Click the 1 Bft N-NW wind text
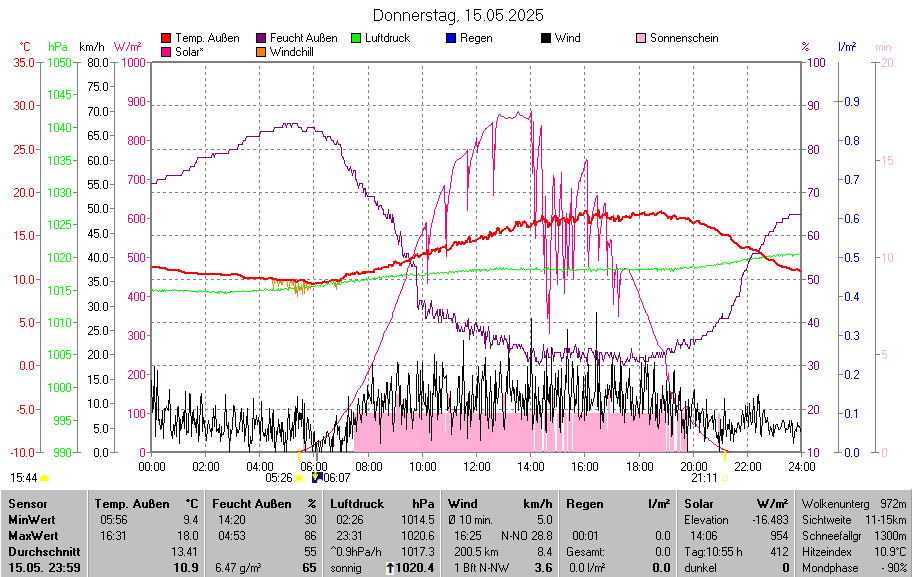The width and height of the screenshot is (912, 577). (x=481, y=568)
